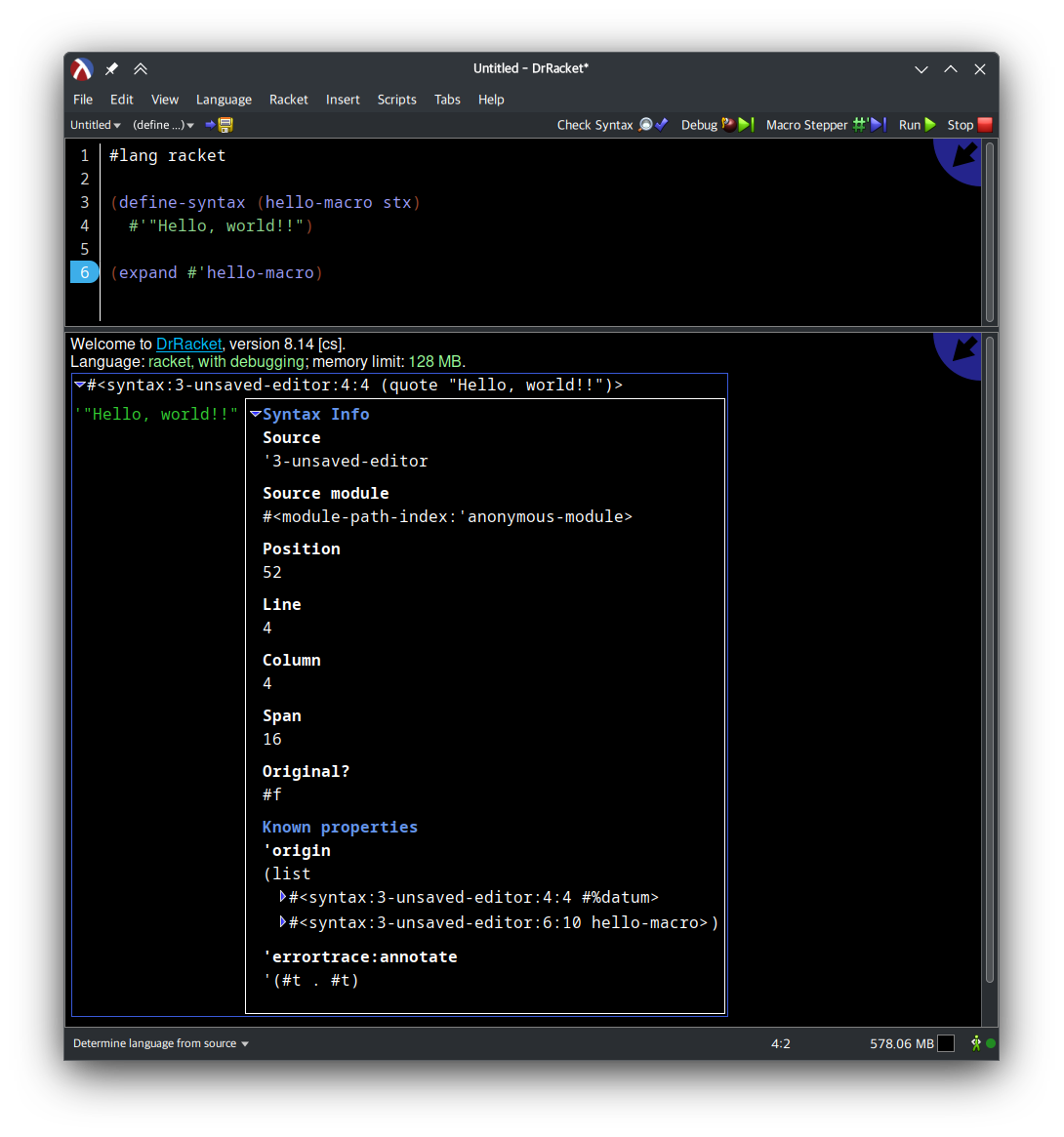This screenshot has width=1064, height=1137.
Task: Click the interactions pane corner arrow icon
Action: 959,354
